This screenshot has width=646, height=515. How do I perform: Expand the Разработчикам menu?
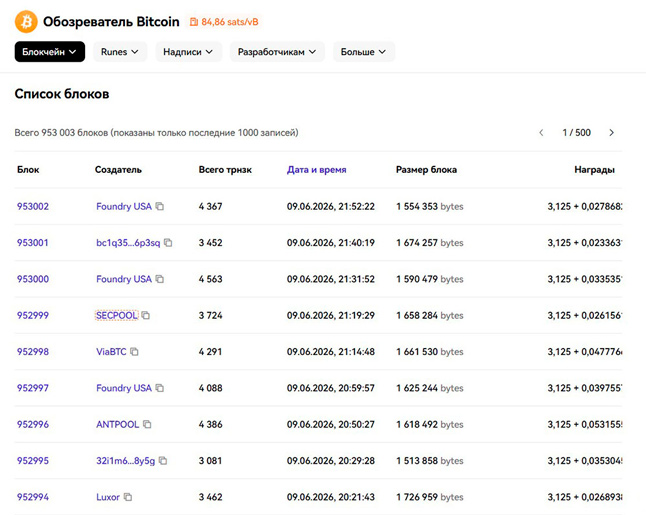(277, 52)
